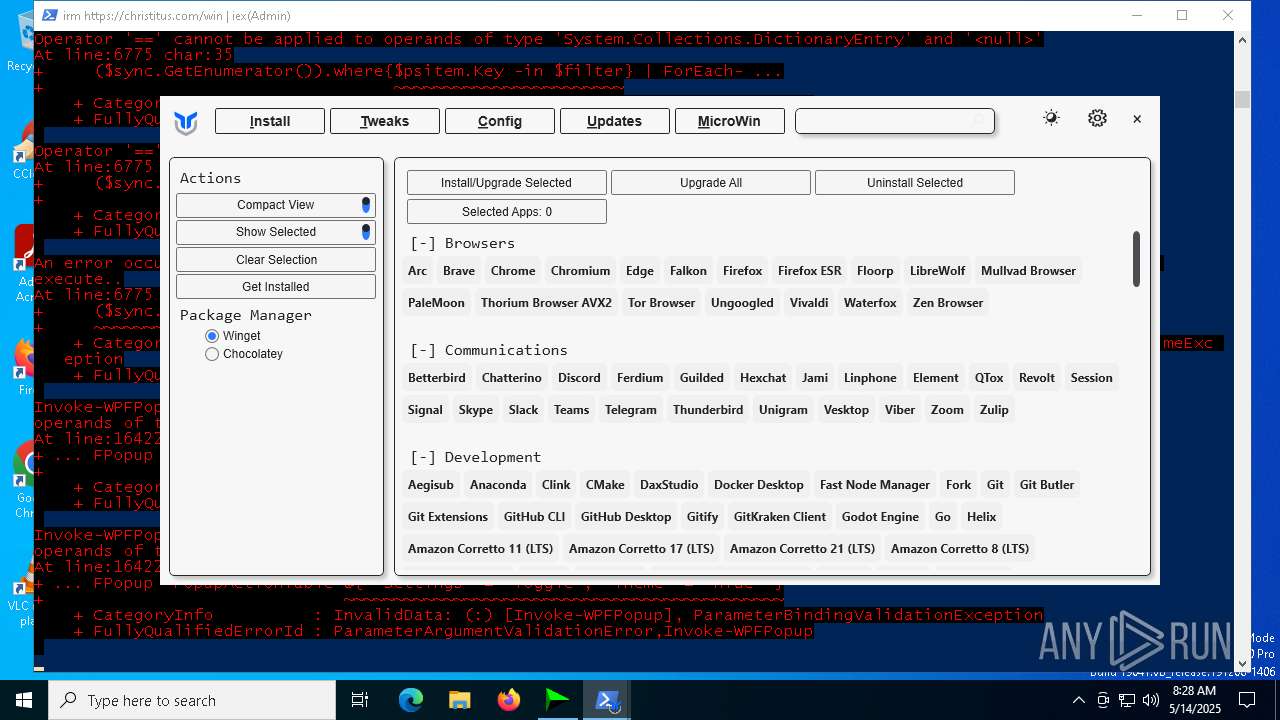Click the Clear Selection button
Image resolution: width=1280 pixels, height=720 pixels.
[276, 260]
